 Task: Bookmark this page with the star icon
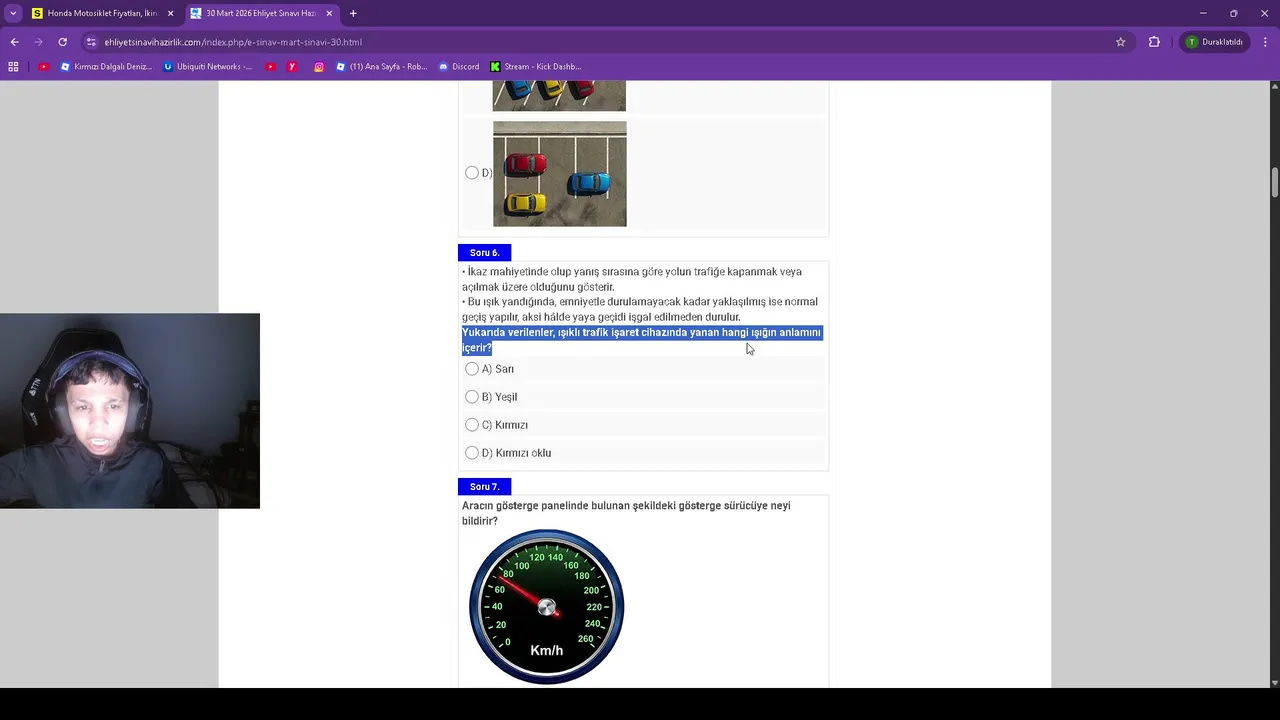(x=1120, y=42)
